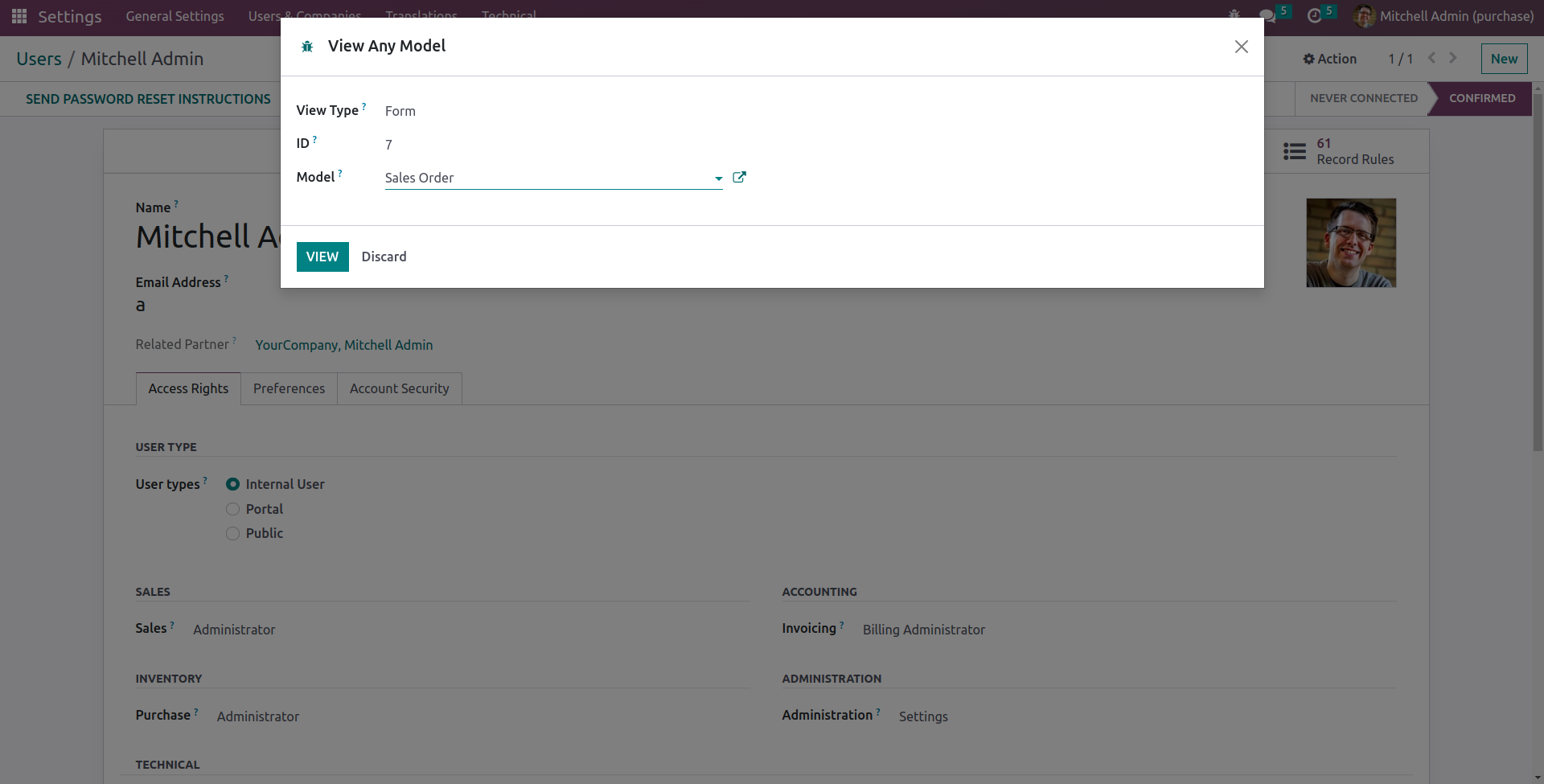Click the Record Rules list icon
Viewport: 1544px width, 784px height.
1294,151
